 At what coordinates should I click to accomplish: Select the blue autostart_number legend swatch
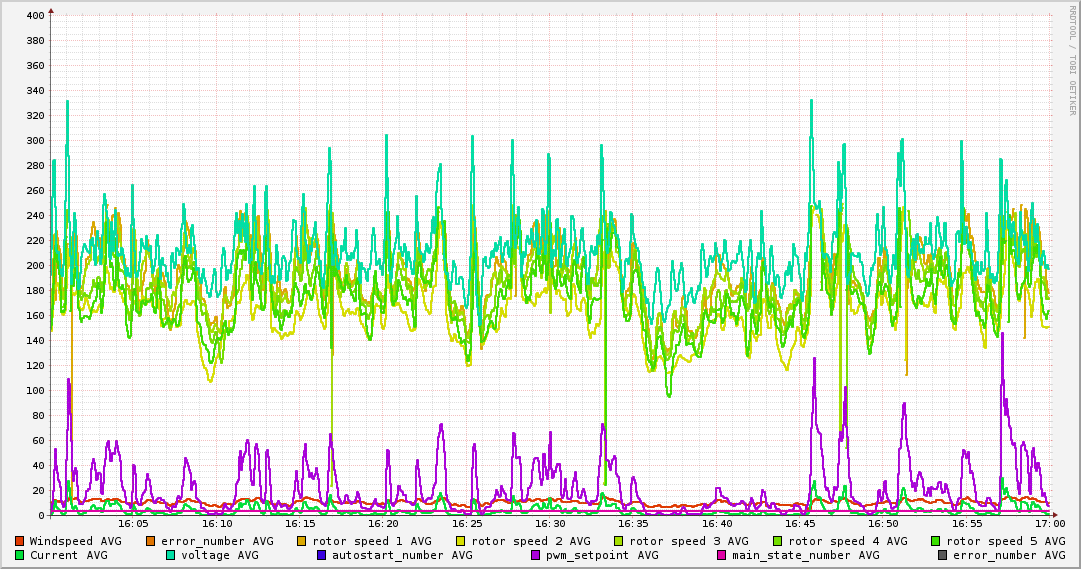(322, 555)
